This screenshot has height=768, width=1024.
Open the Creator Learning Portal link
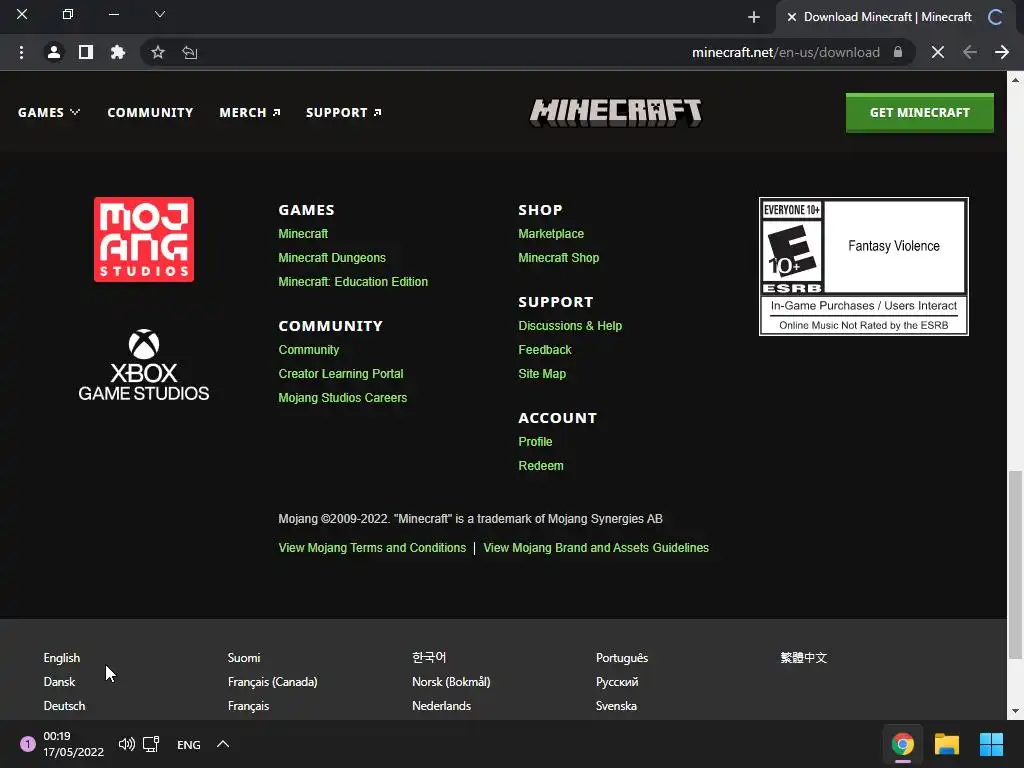(341, 374)
